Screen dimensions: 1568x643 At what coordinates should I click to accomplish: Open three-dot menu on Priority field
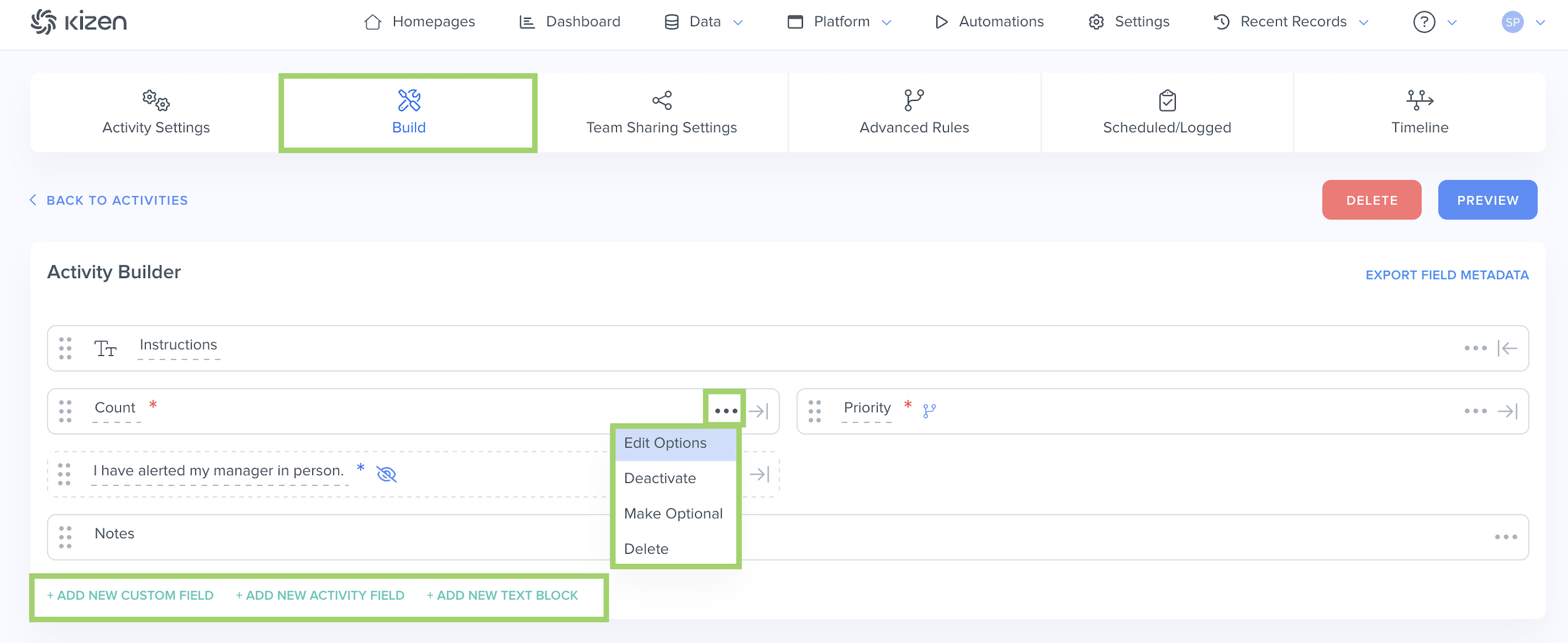tap(1475, 411)
